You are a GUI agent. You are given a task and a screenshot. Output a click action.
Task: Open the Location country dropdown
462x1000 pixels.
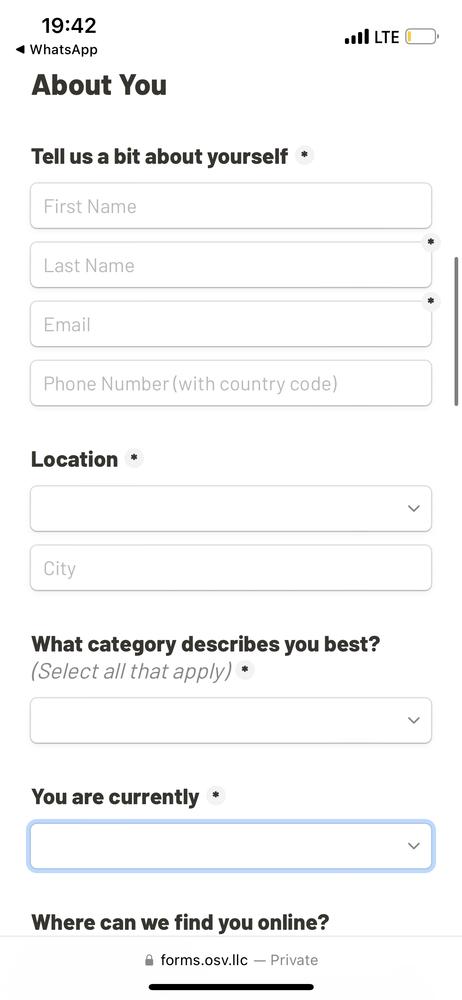[230, 508]
